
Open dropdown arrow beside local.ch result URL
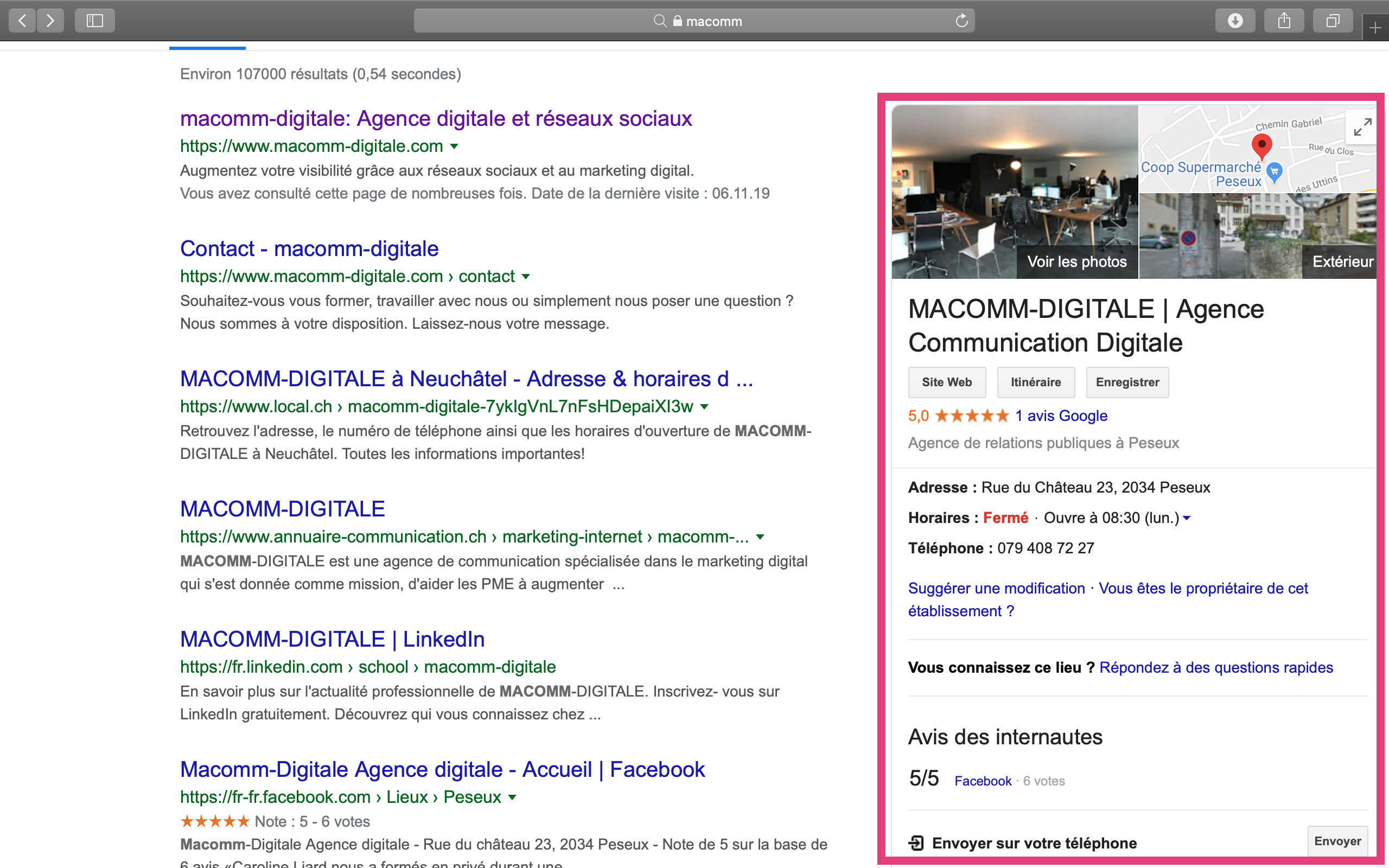pos(705,407)
